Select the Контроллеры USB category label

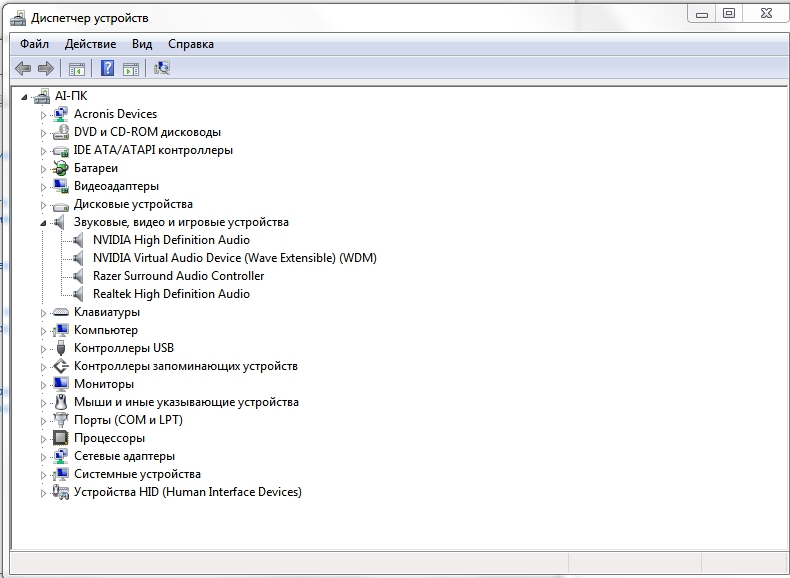[123, 348]
